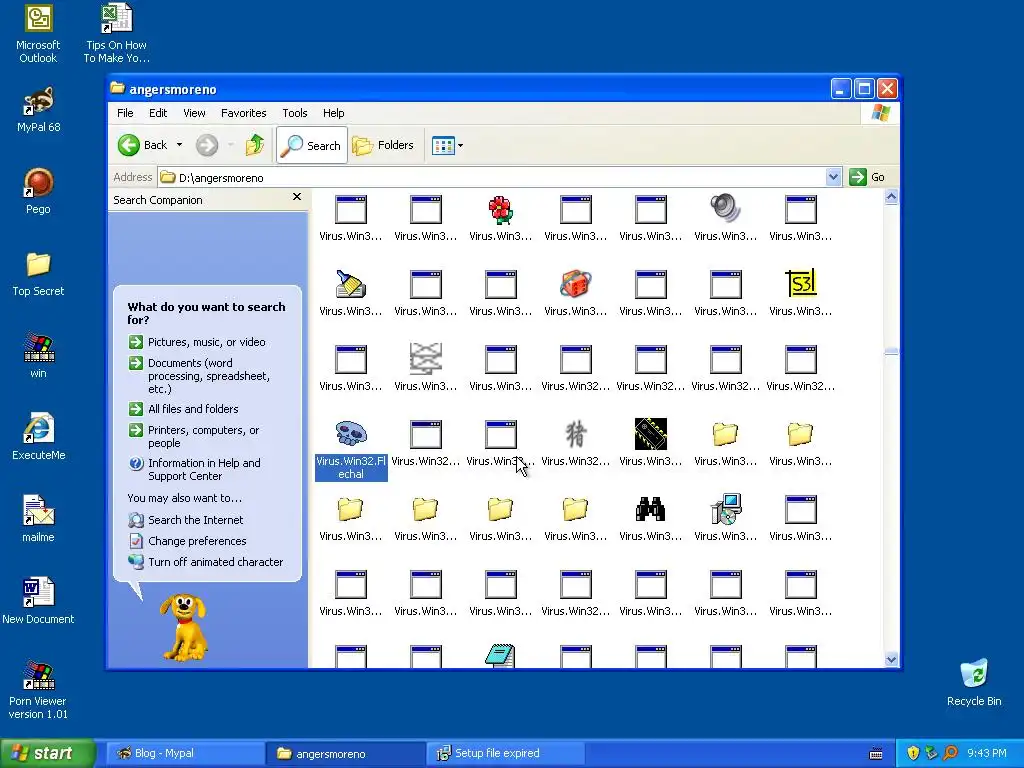Viewport: 1024px width, 768px height.
Task: Select the teal notepad file icon
Action: tap(500, 655)
